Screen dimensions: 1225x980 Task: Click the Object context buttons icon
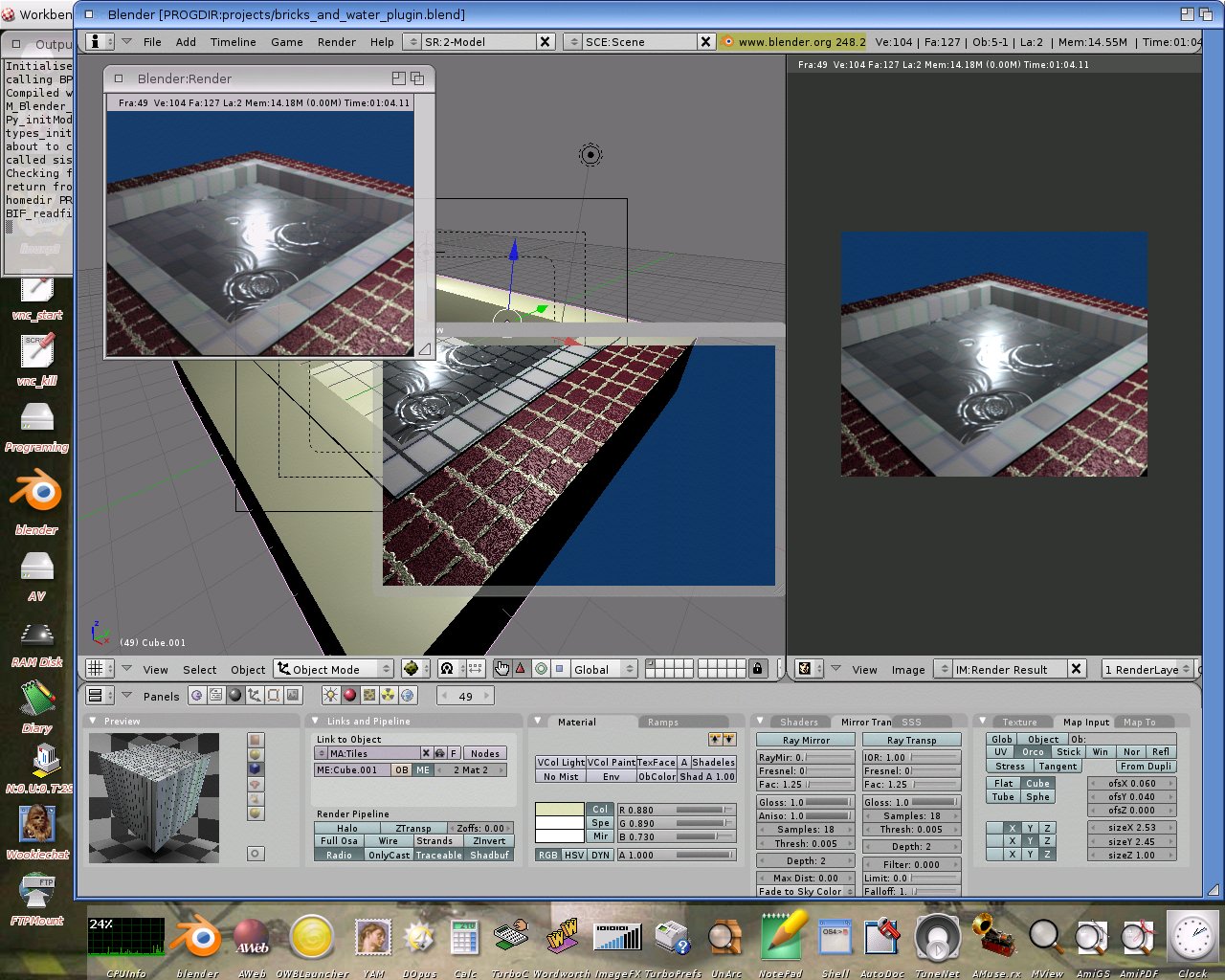[255, 696]
